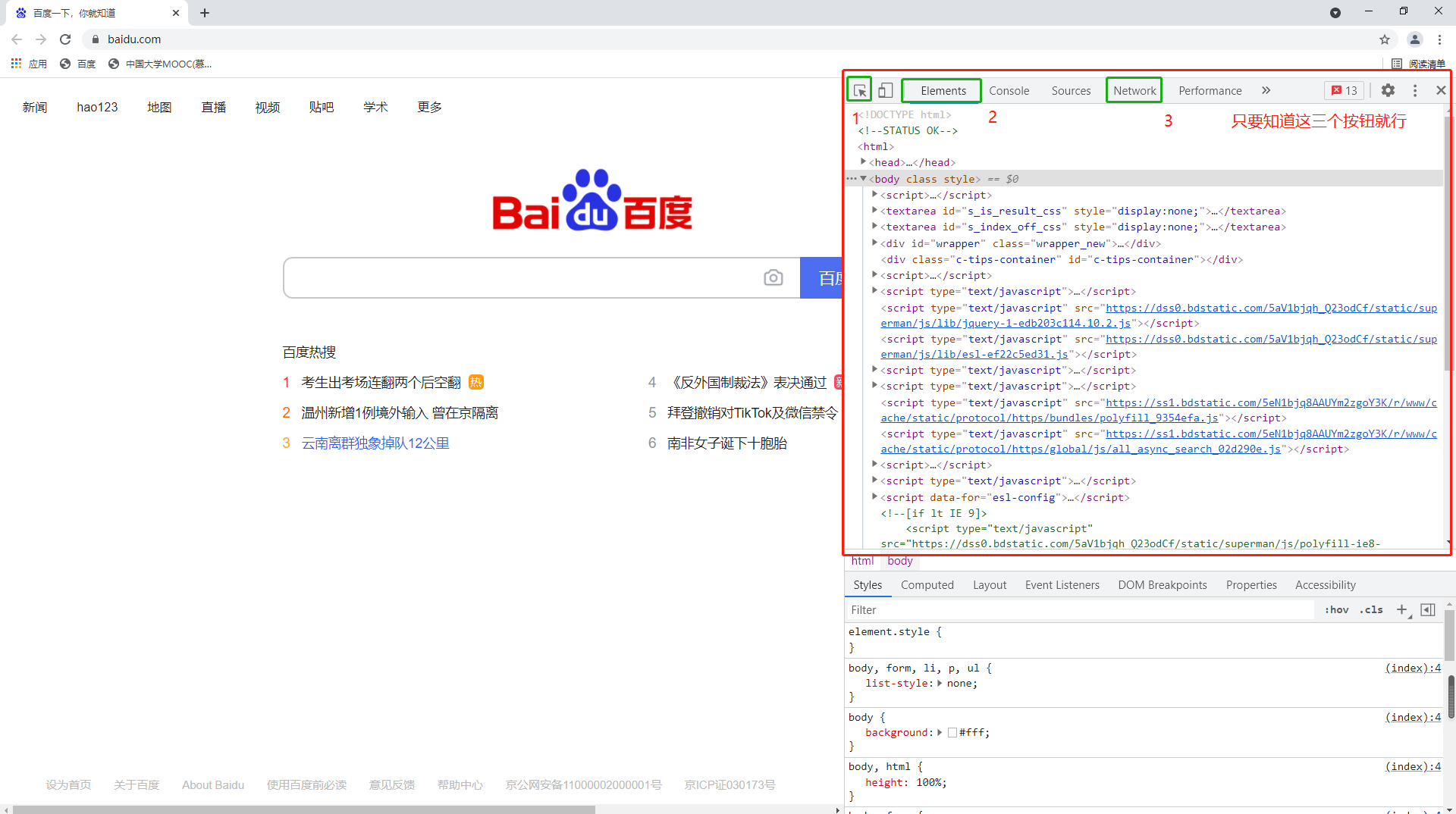Open the Event Listeners tab

coord(1062,584)
